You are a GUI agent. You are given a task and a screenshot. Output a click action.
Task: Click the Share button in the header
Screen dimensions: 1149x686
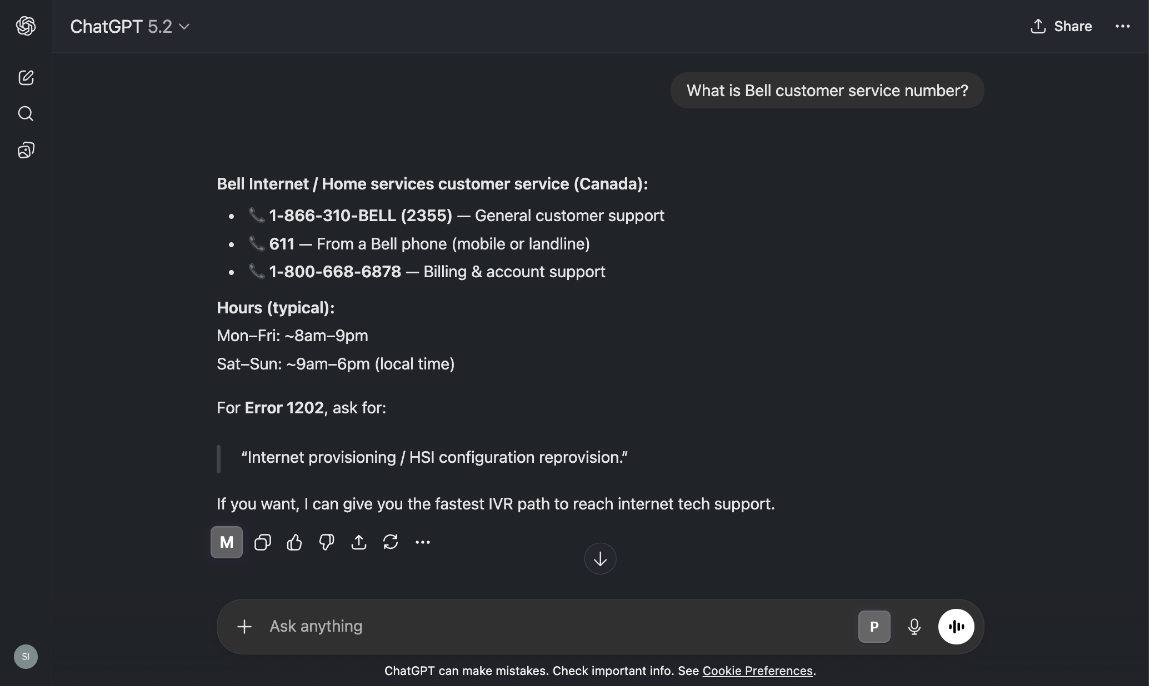click(1061, 26)
